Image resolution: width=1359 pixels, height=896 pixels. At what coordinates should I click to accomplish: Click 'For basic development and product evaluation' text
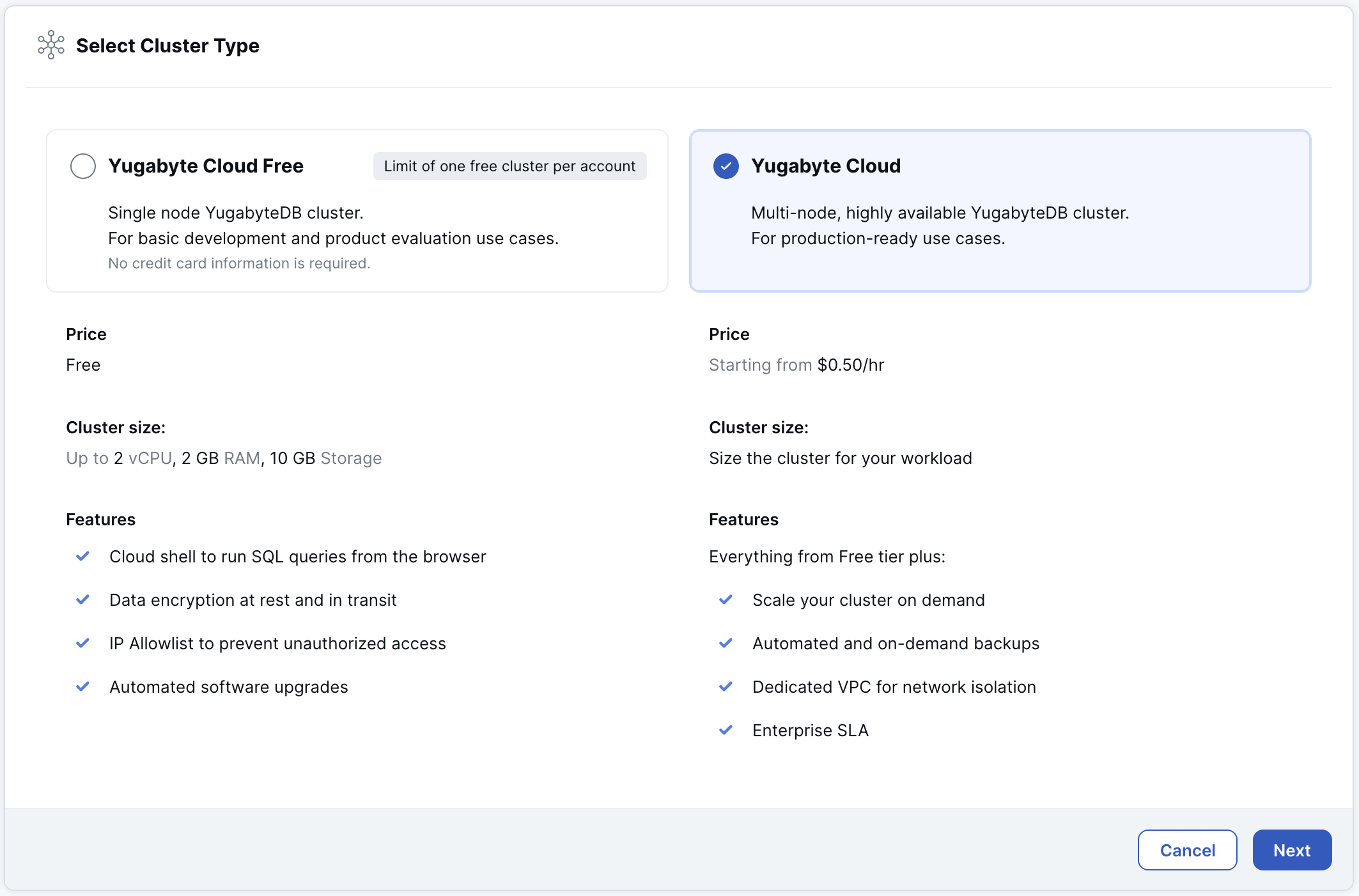[334, 238]
